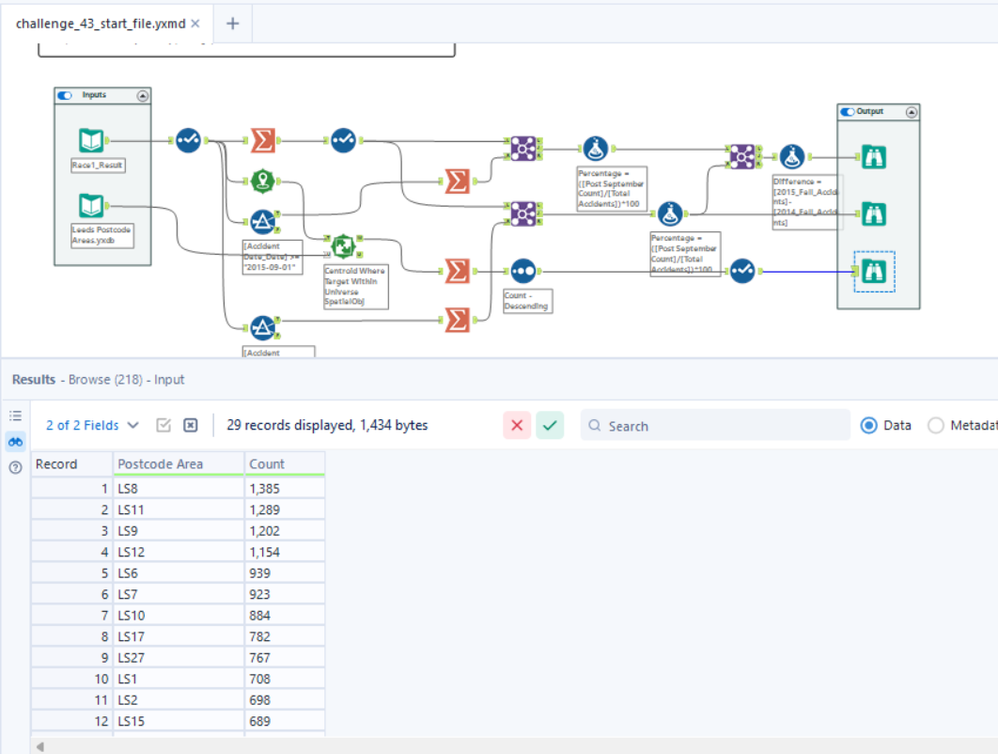Select the LS15 postcode cell
Screen dimensions: 998x754
click(x=178, y=721)
